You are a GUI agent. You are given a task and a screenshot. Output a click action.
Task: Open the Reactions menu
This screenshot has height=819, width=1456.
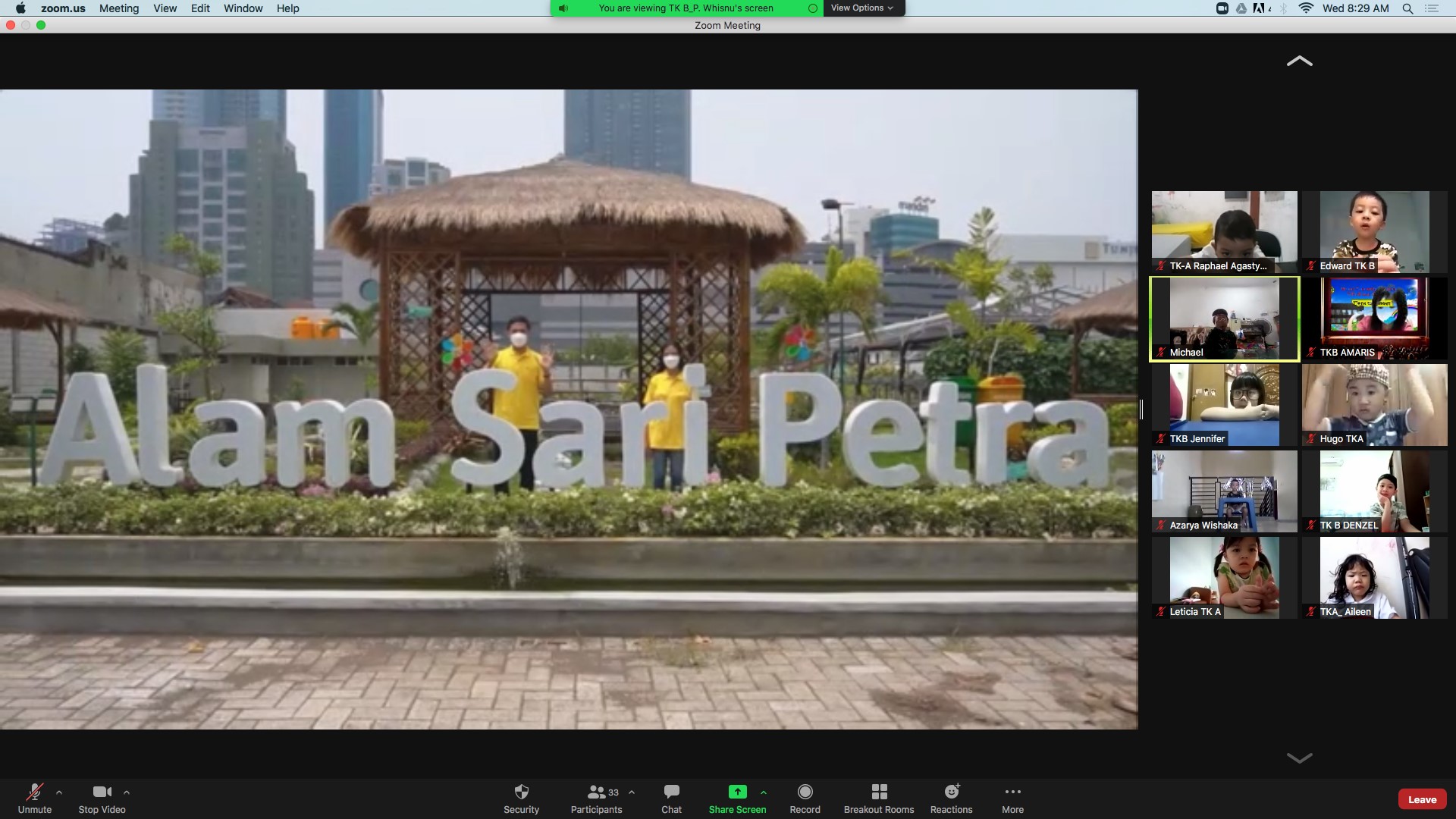point(951,799)
